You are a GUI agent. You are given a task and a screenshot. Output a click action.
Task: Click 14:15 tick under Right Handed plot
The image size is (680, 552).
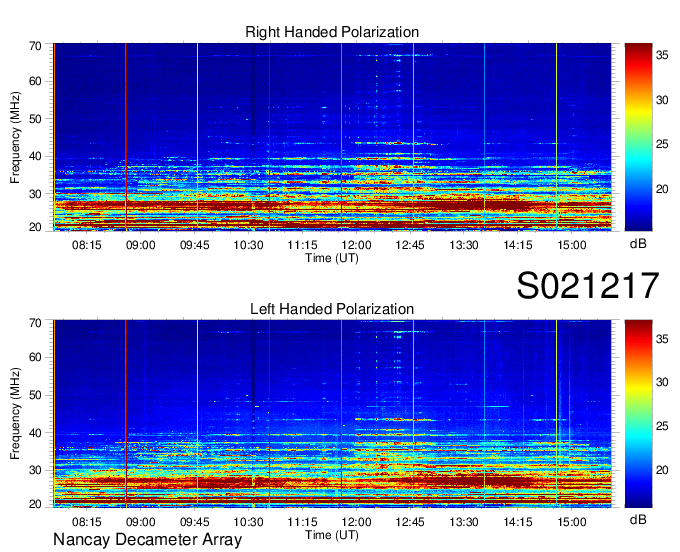[518, 245]
